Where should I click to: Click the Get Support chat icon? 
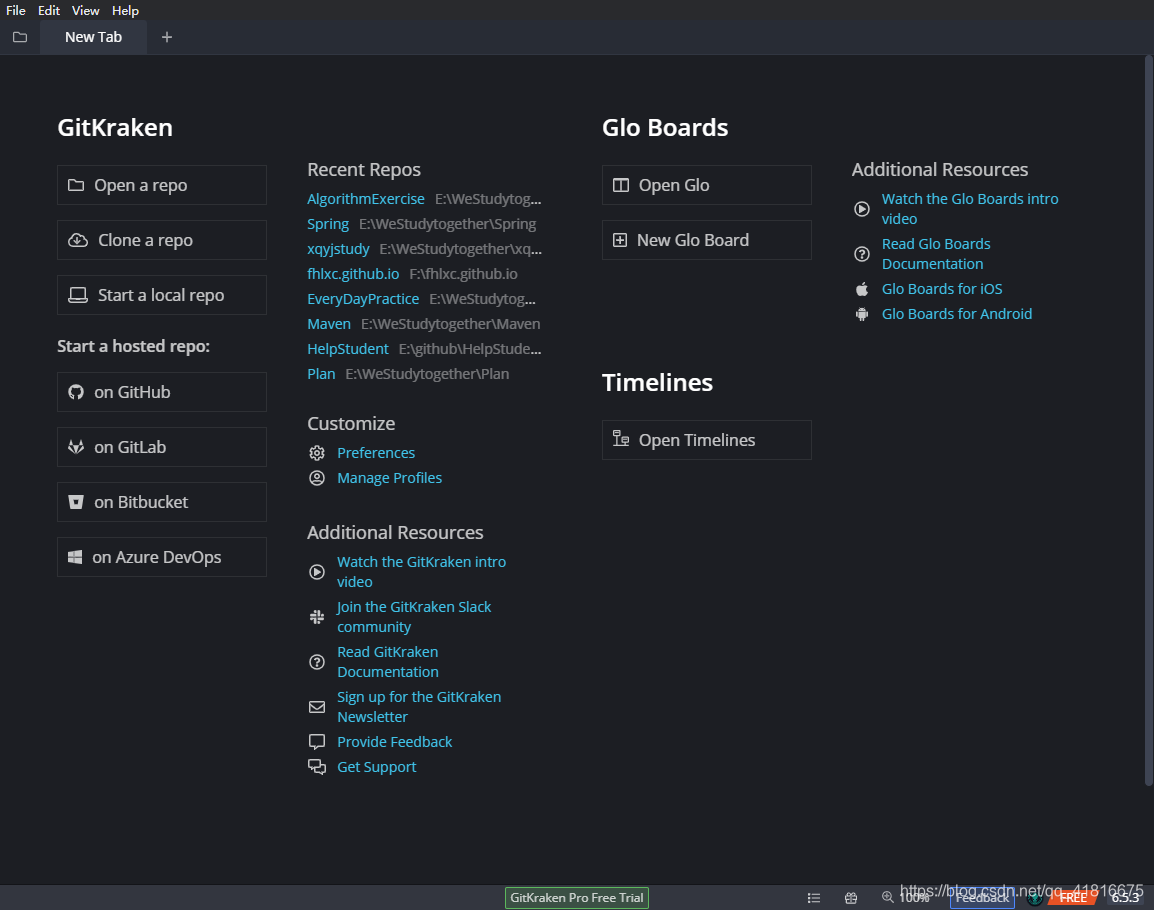tap(316, 766)
